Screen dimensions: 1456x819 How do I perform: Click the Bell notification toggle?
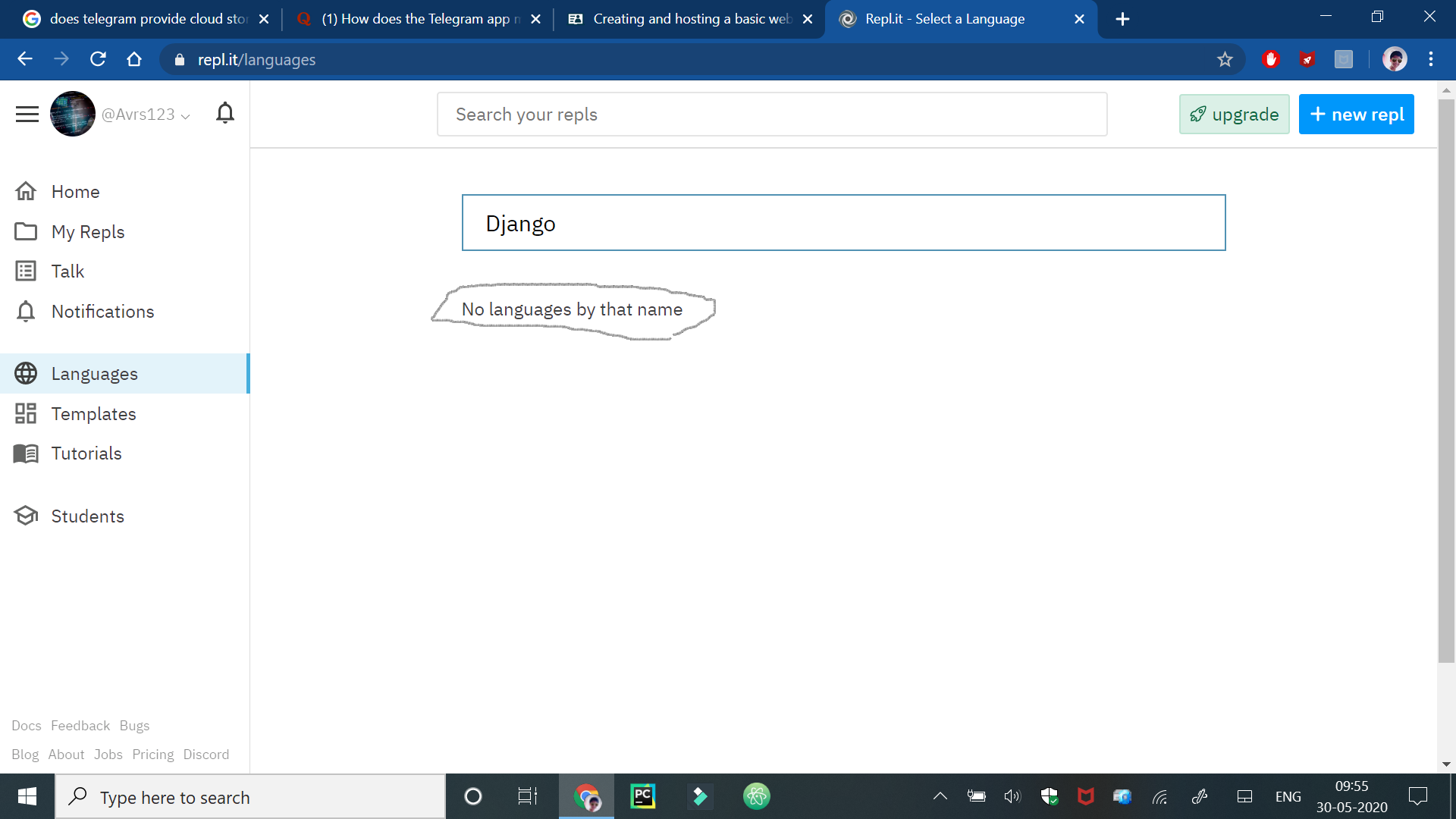click(224, 113)
